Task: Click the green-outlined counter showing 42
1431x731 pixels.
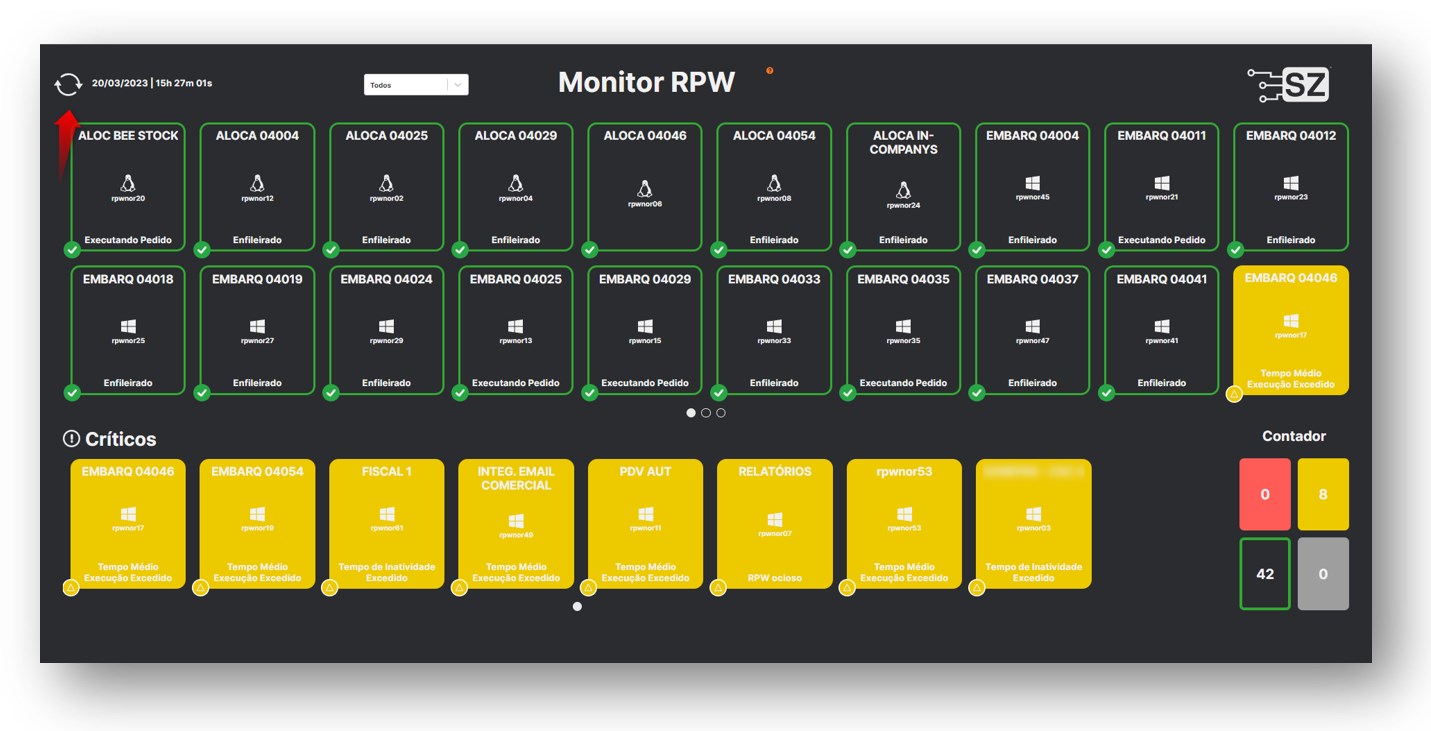Action: [x=1264, y=574]
